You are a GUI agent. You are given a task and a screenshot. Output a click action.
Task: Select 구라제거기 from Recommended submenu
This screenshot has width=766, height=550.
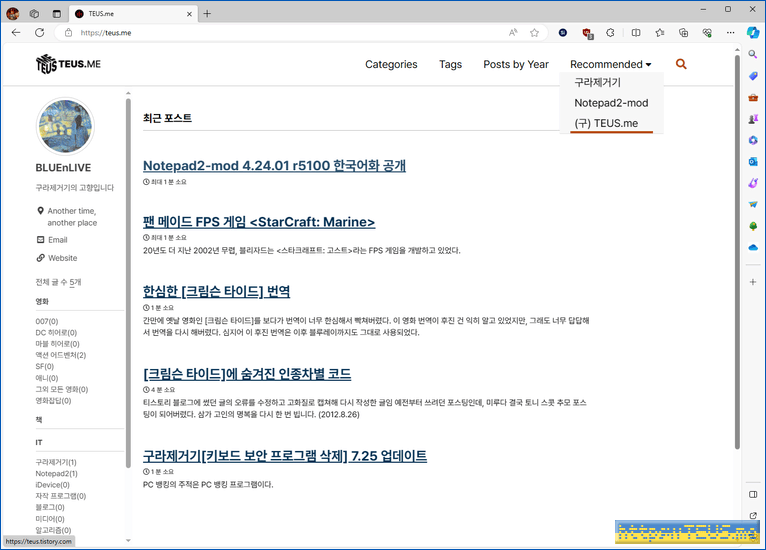pos(597,82)
